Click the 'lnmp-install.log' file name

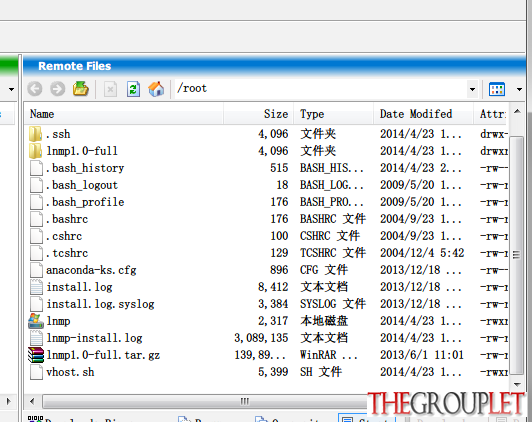pyautogui.click(x=94, y=338)
